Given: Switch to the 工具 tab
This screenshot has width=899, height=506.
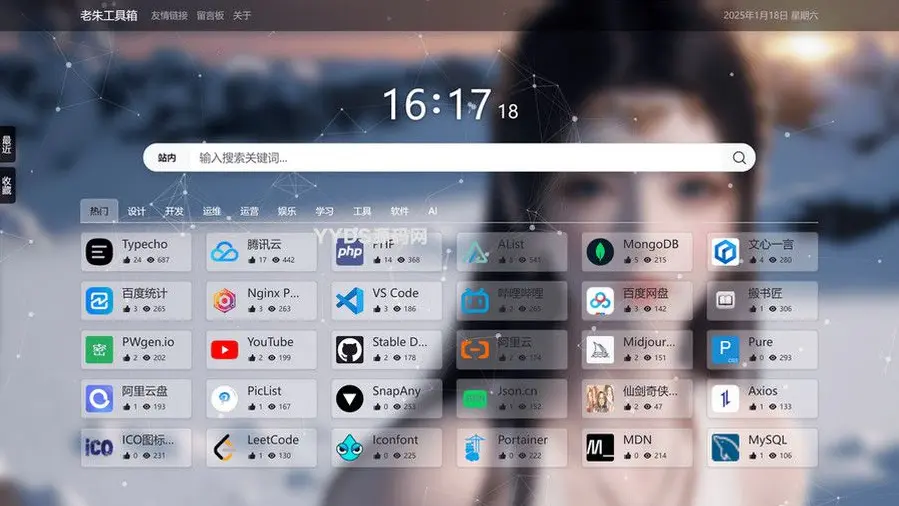Looking at the screenshot, I should (x=362, y=211).
